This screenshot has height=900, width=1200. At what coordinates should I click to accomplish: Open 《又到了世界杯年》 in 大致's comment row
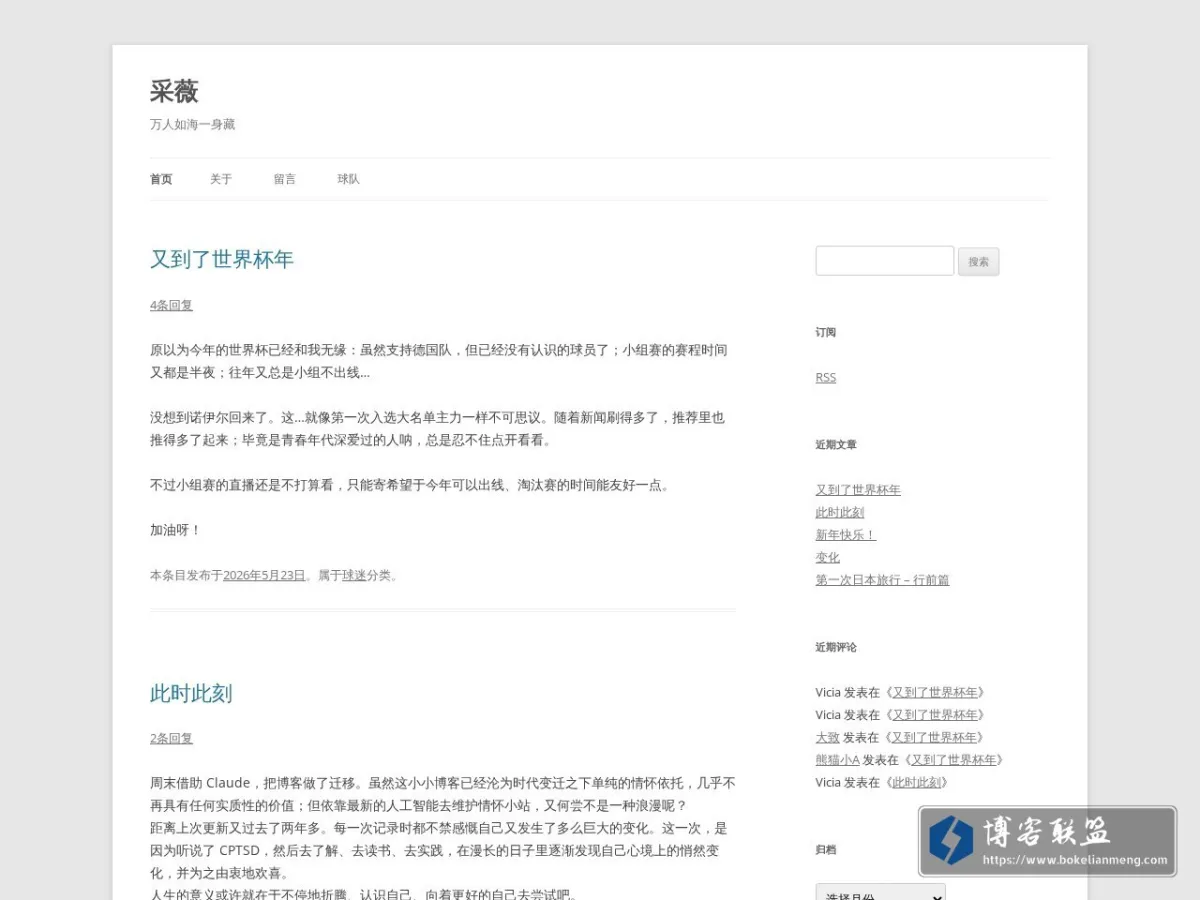(x=935, y=737)
